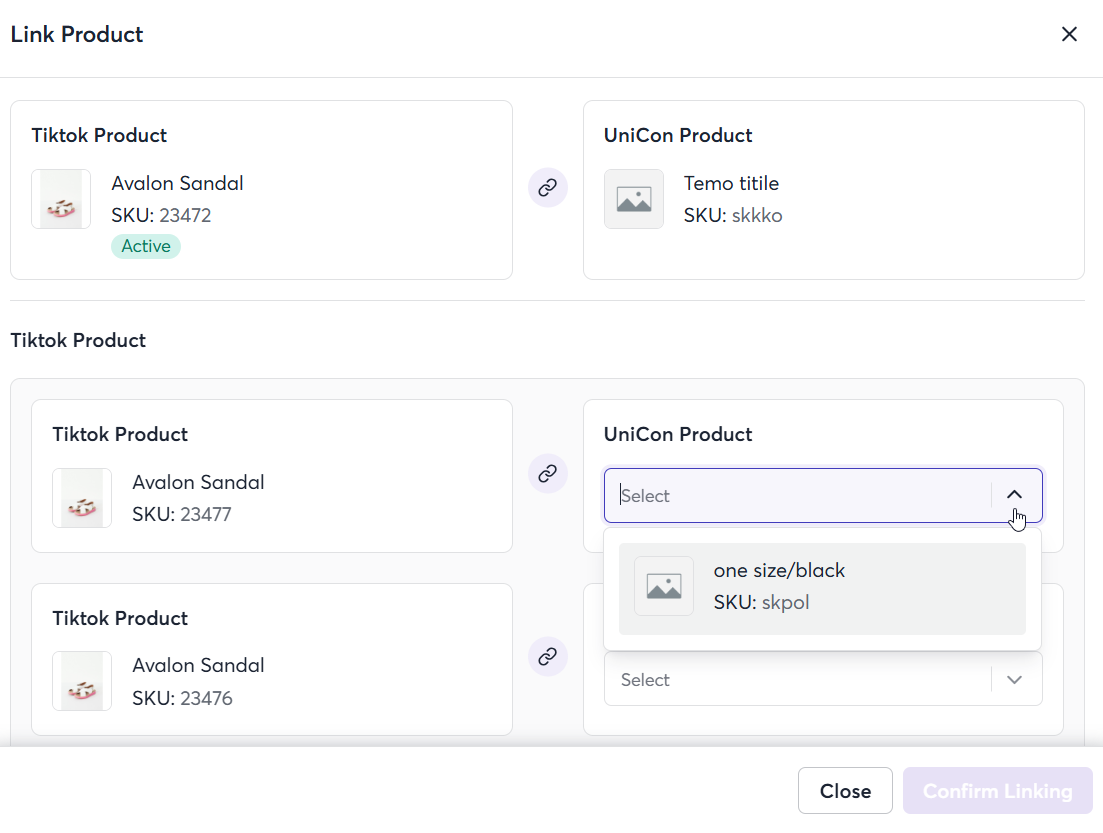The image size is (1103, 833).
Task: Open Avalon Sandal thumbnail for SKU 23472
Action: [x=61, y=199]
